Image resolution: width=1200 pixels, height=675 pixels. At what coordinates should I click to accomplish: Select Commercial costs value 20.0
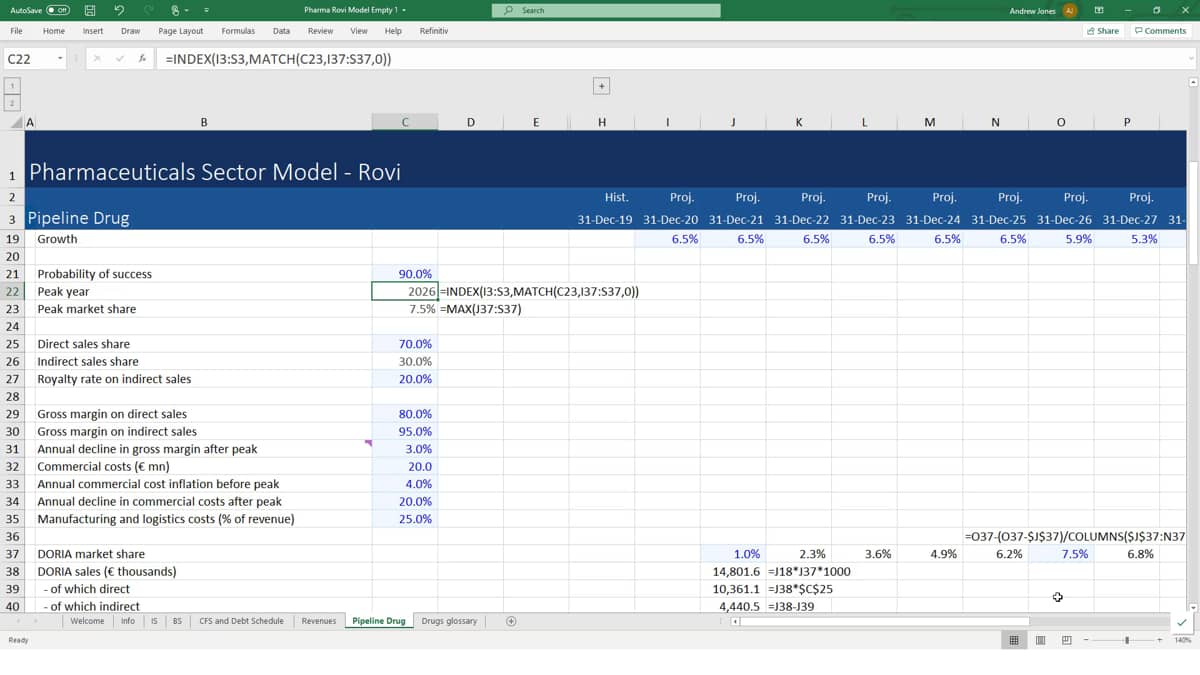[x=405, y=466]
